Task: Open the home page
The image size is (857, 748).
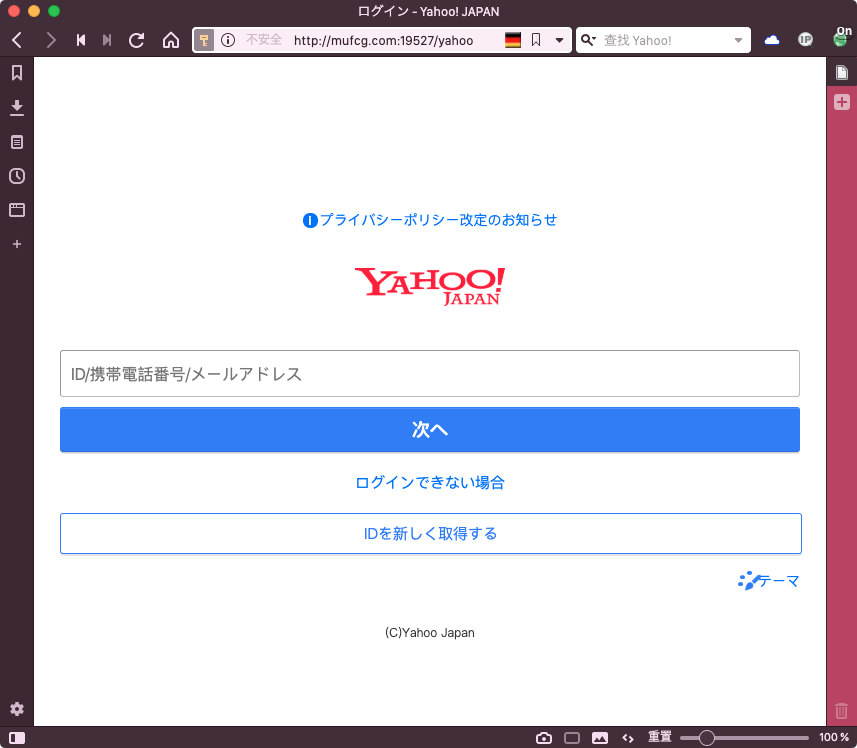Action: [171, 40]
